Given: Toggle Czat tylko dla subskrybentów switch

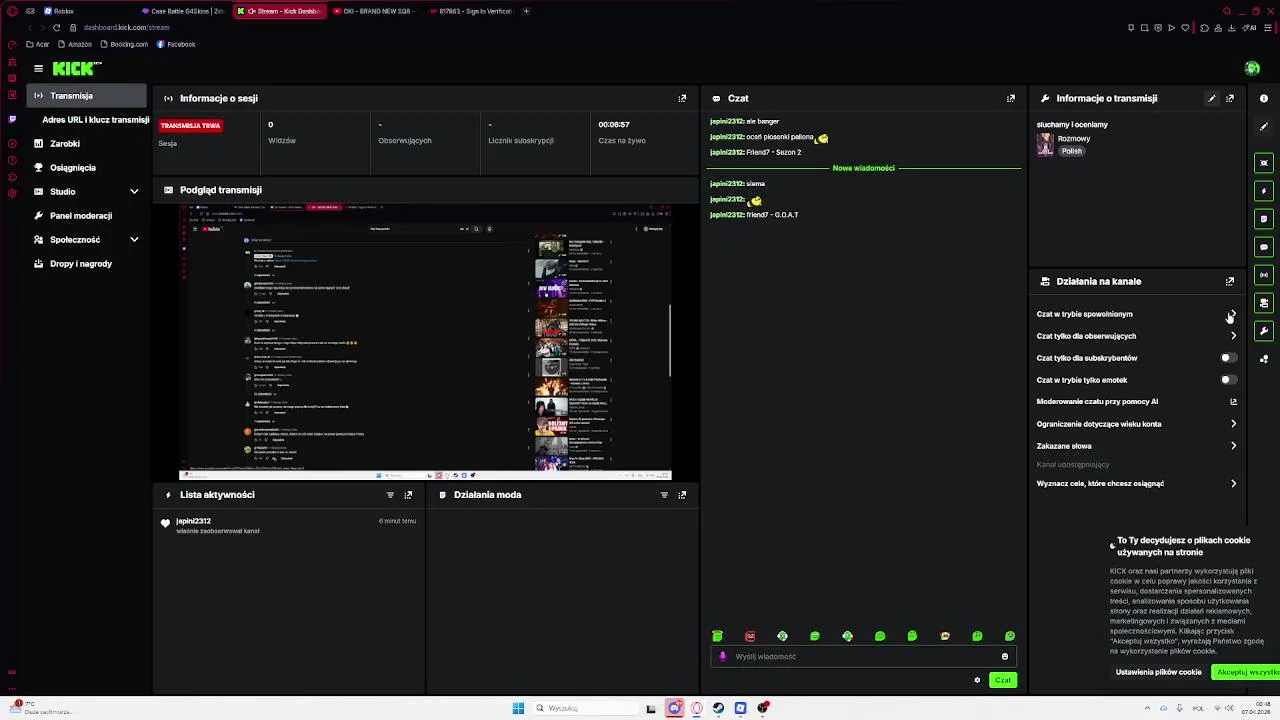Looking at the screenshot, I should [x=1229, y=358].
